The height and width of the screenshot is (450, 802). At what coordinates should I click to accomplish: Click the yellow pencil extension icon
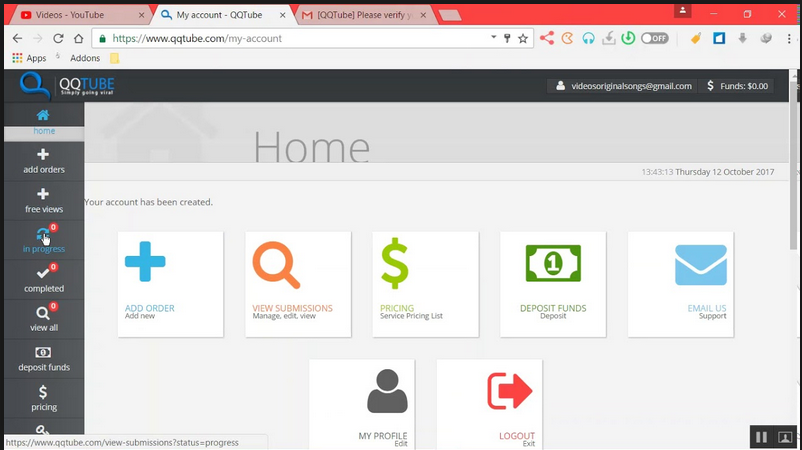pyautogui.click(x=696, y=38)
